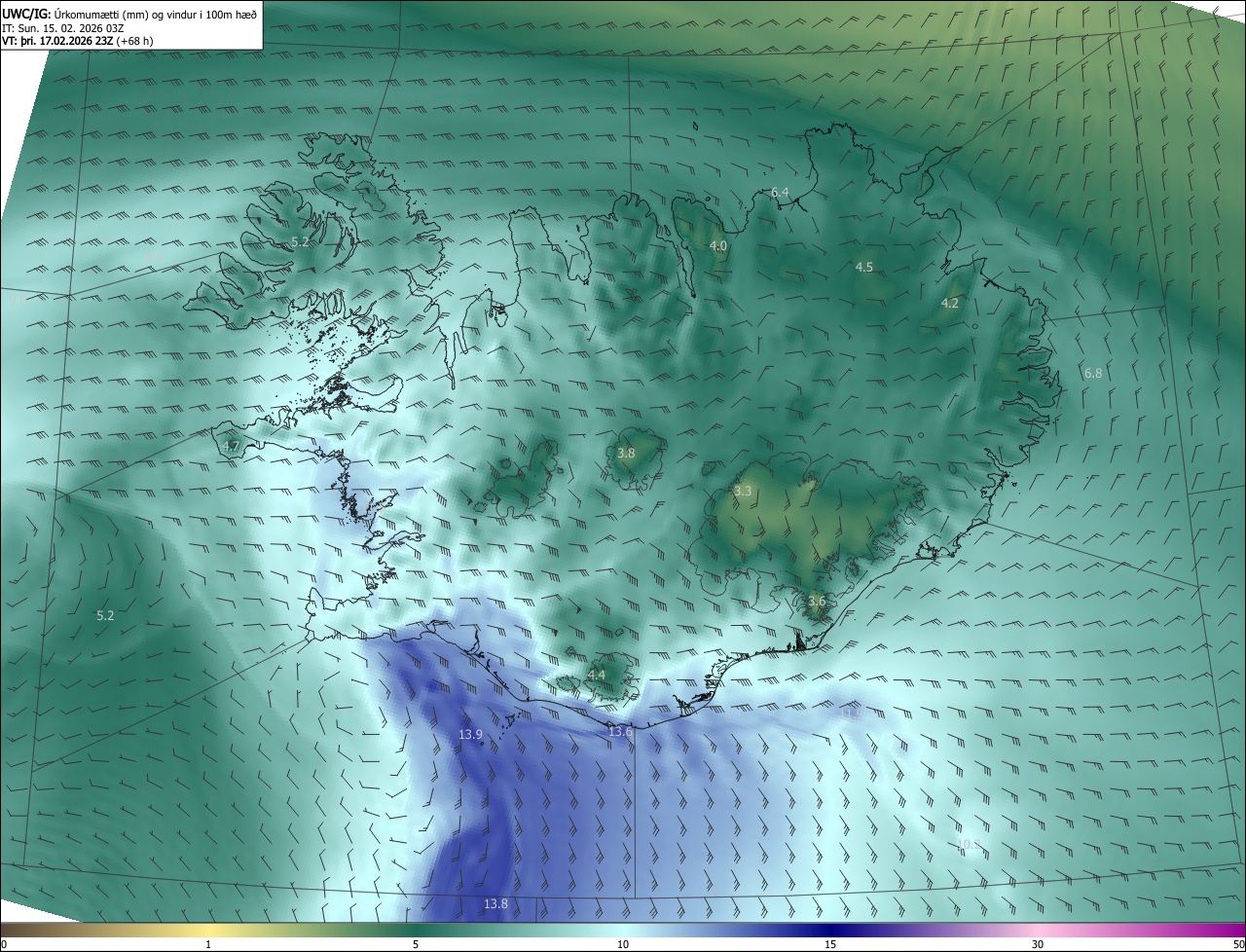Image resolution: width=1246 pixels, height=952 pixels.
Task: Click the '13.8' value label
Action: click(496, 904)
